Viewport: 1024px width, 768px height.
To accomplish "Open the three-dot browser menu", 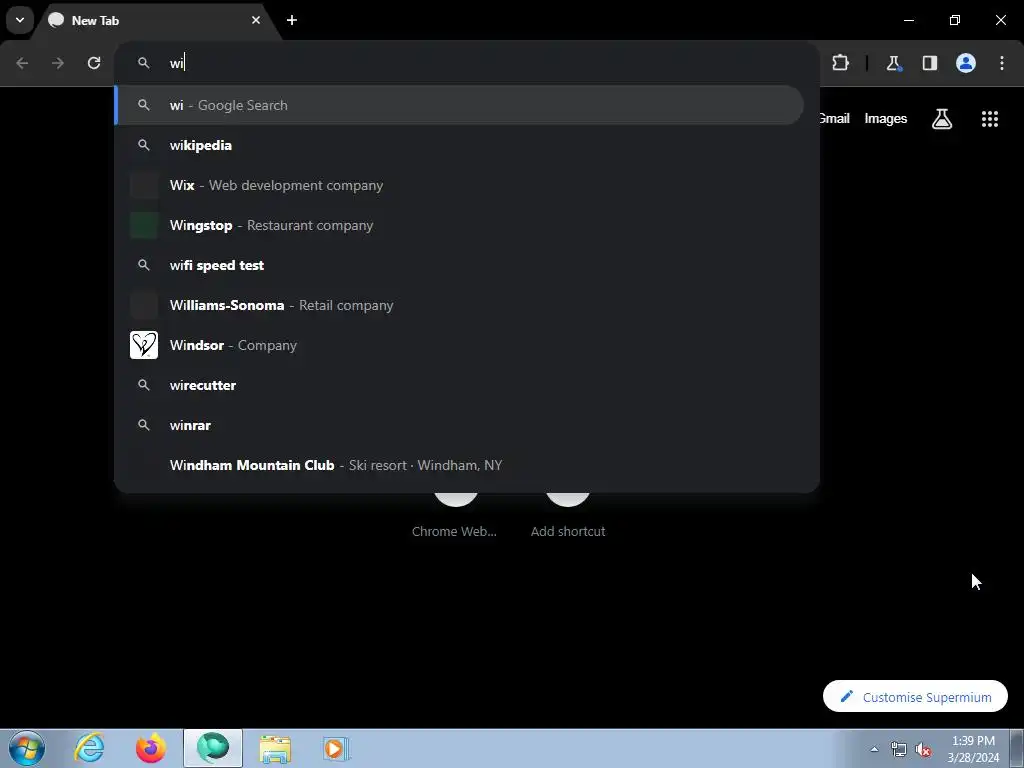I will coord(1002,63).
